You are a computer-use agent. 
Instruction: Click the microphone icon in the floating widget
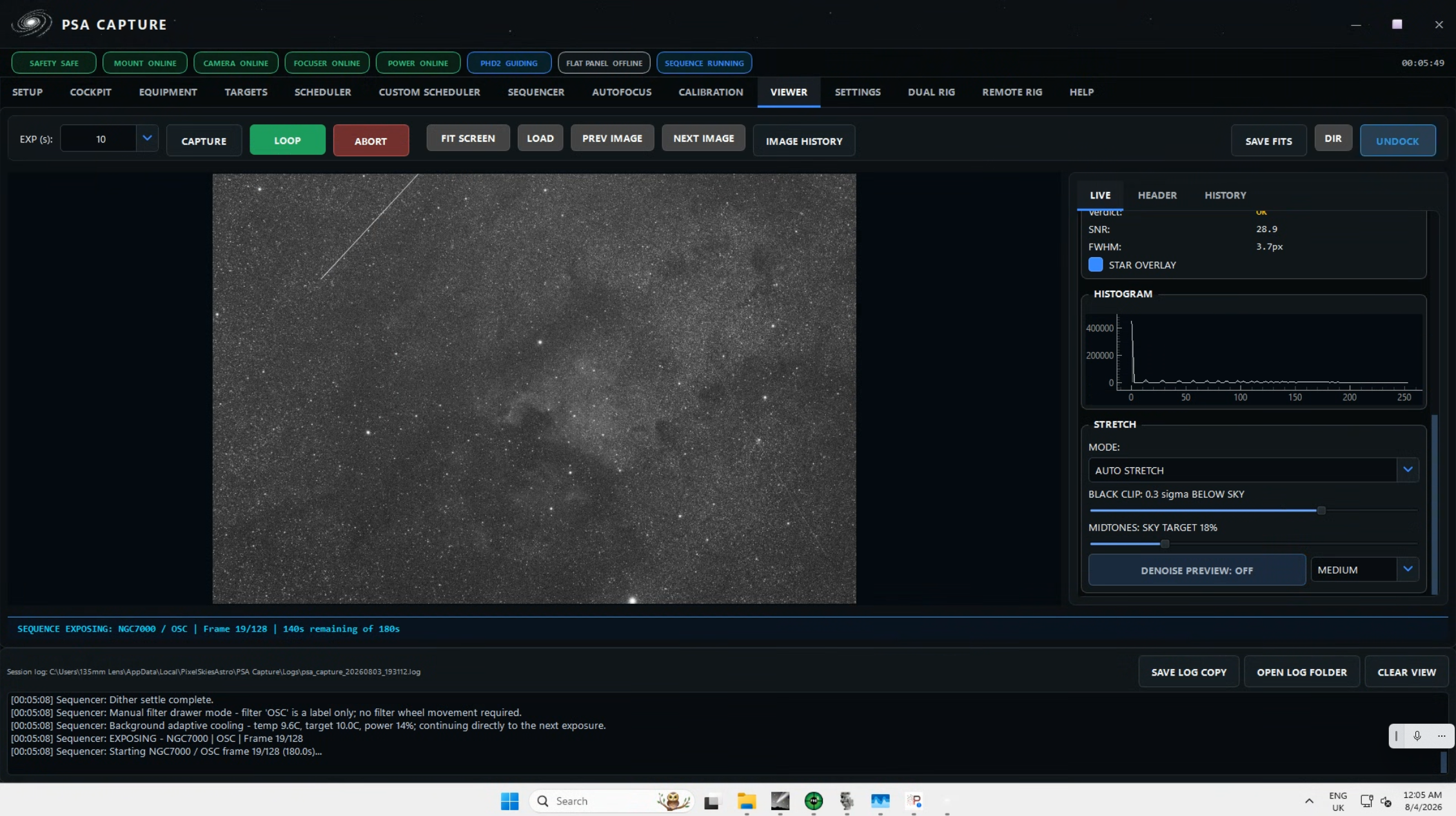pyautogui.click(x=1417, y=735)
